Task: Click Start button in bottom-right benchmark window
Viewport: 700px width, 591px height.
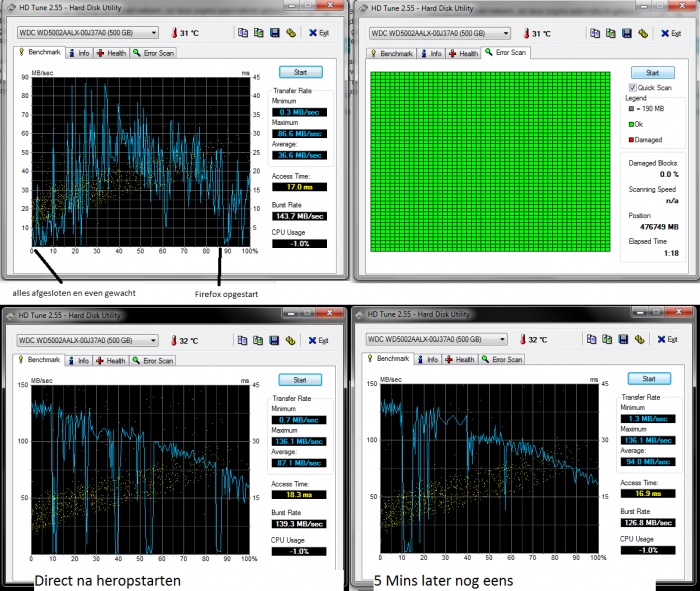Action: pos(649,379)
